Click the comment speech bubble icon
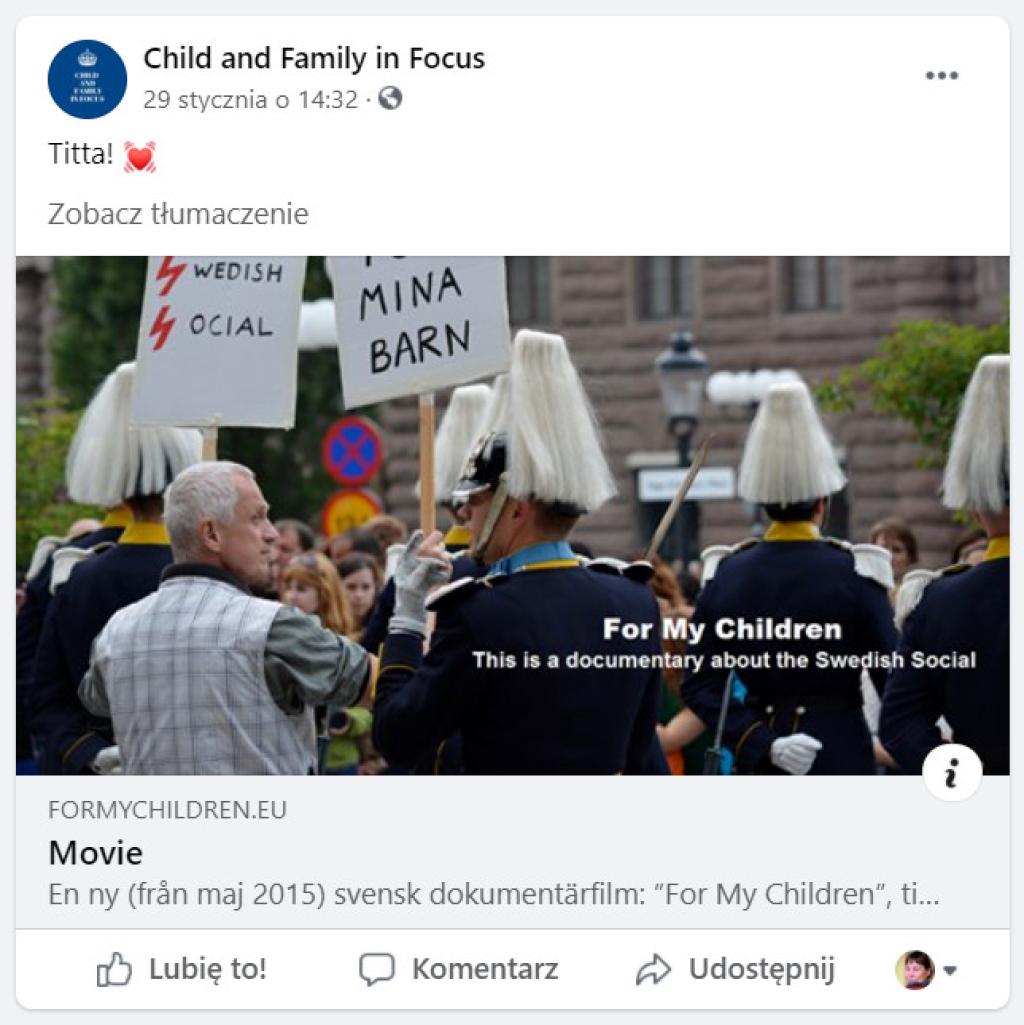The height and width of the screenshot is (1025, 1024). [377, 969]
